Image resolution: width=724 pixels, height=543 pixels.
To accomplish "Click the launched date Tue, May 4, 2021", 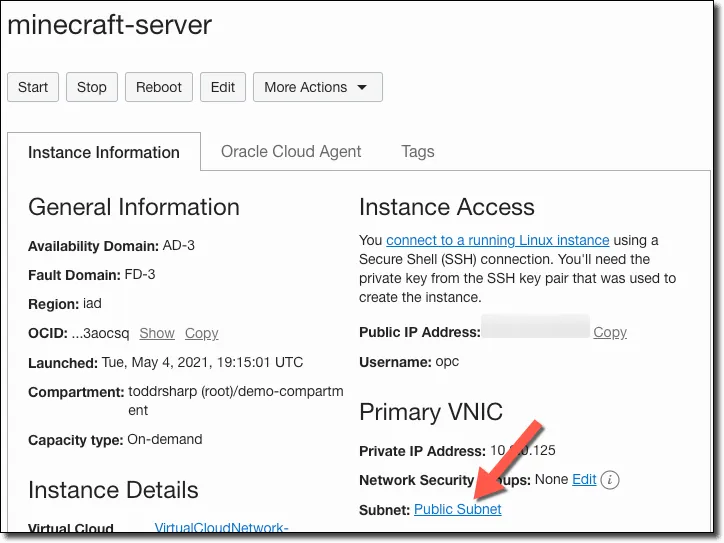I will click(202, 362).
